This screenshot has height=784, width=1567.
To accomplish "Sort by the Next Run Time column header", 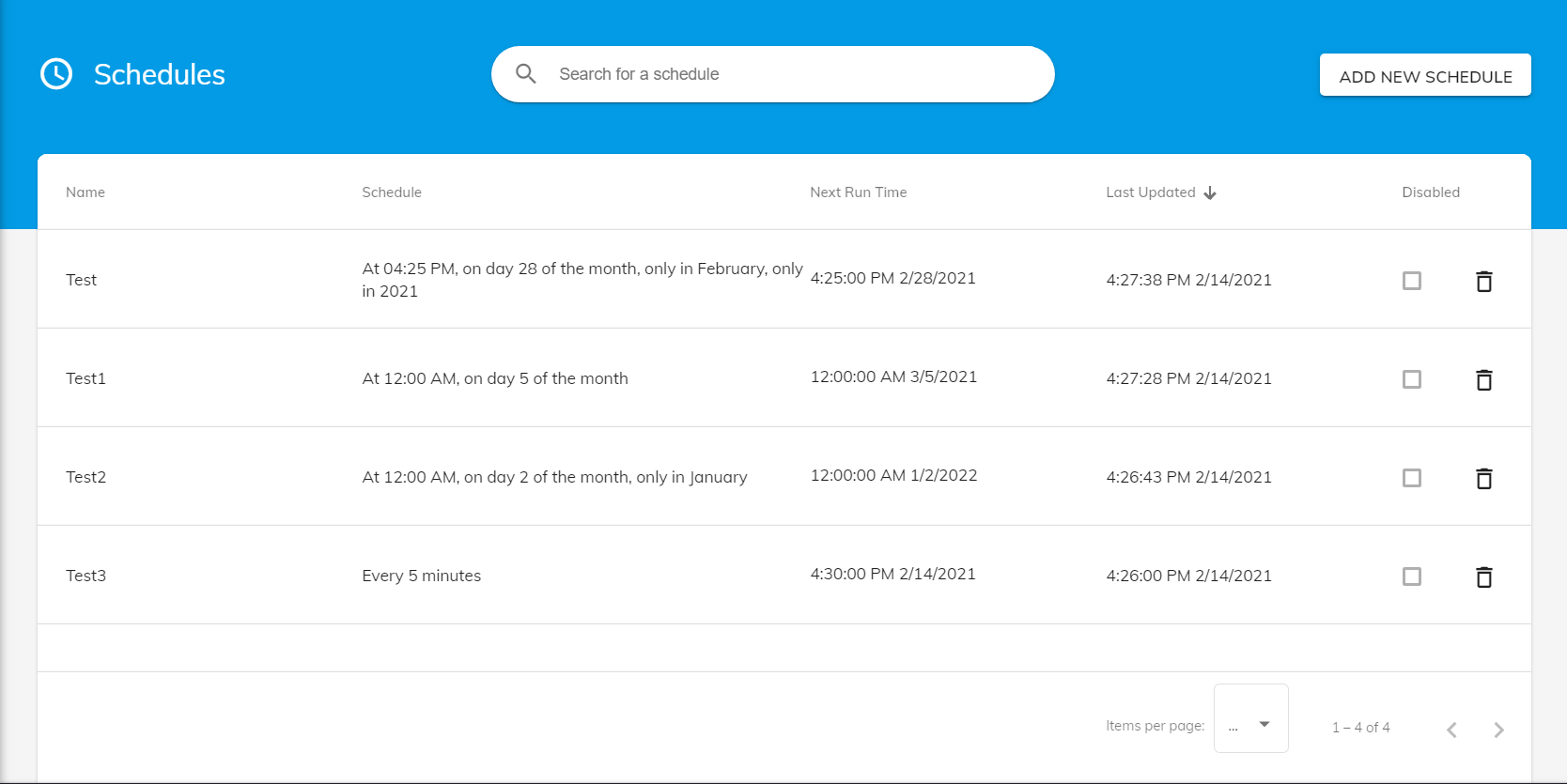I will pos(859,192).
